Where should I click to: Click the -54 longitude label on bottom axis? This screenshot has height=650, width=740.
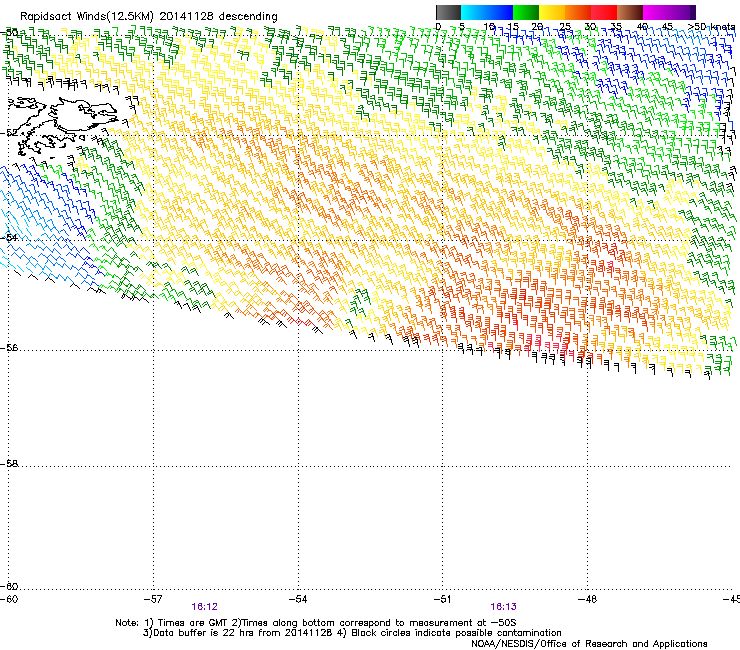pos(298,599)
